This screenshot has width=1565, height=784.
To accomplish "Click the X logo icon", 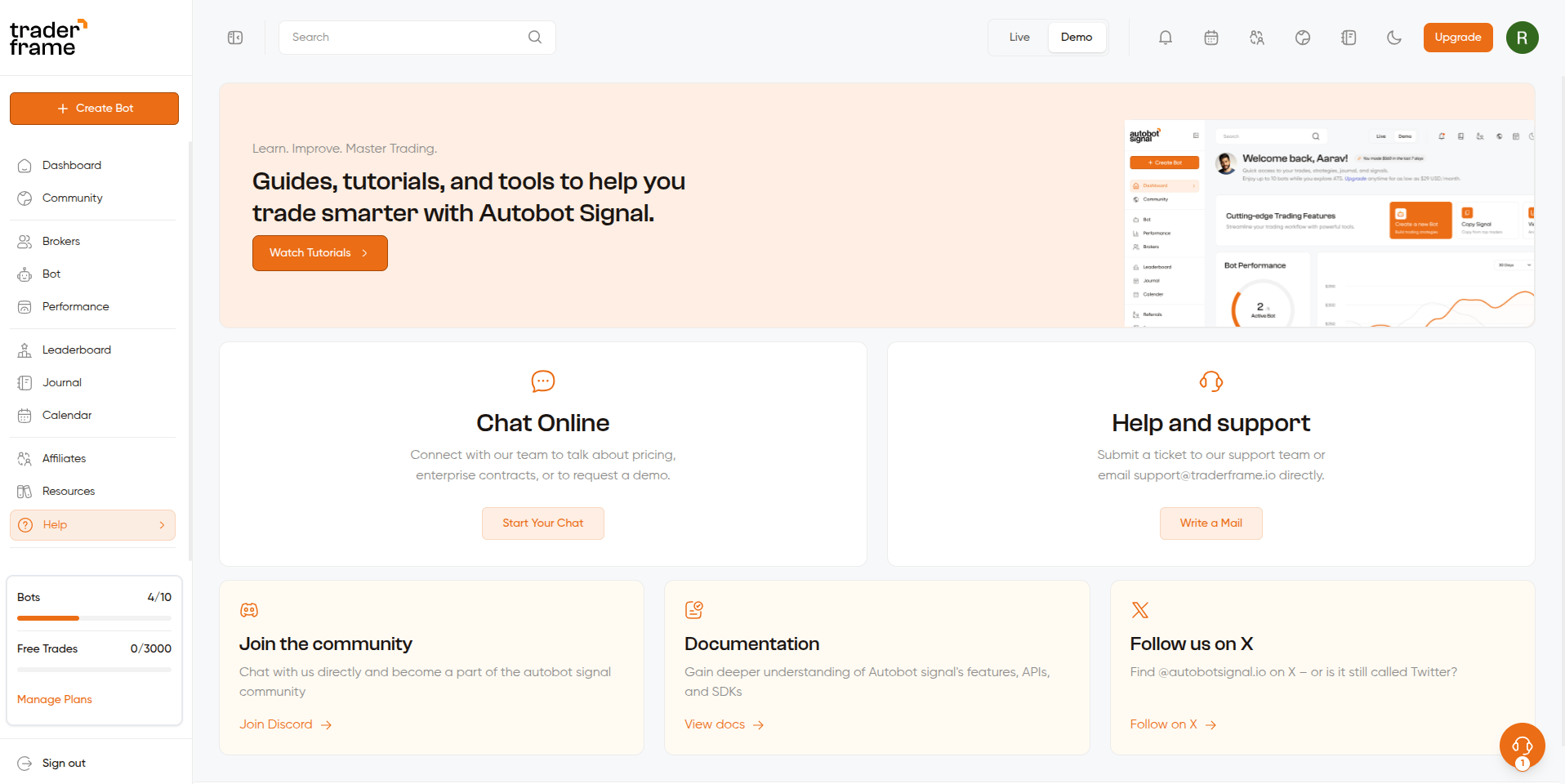I will click(x=1140, y=610).
